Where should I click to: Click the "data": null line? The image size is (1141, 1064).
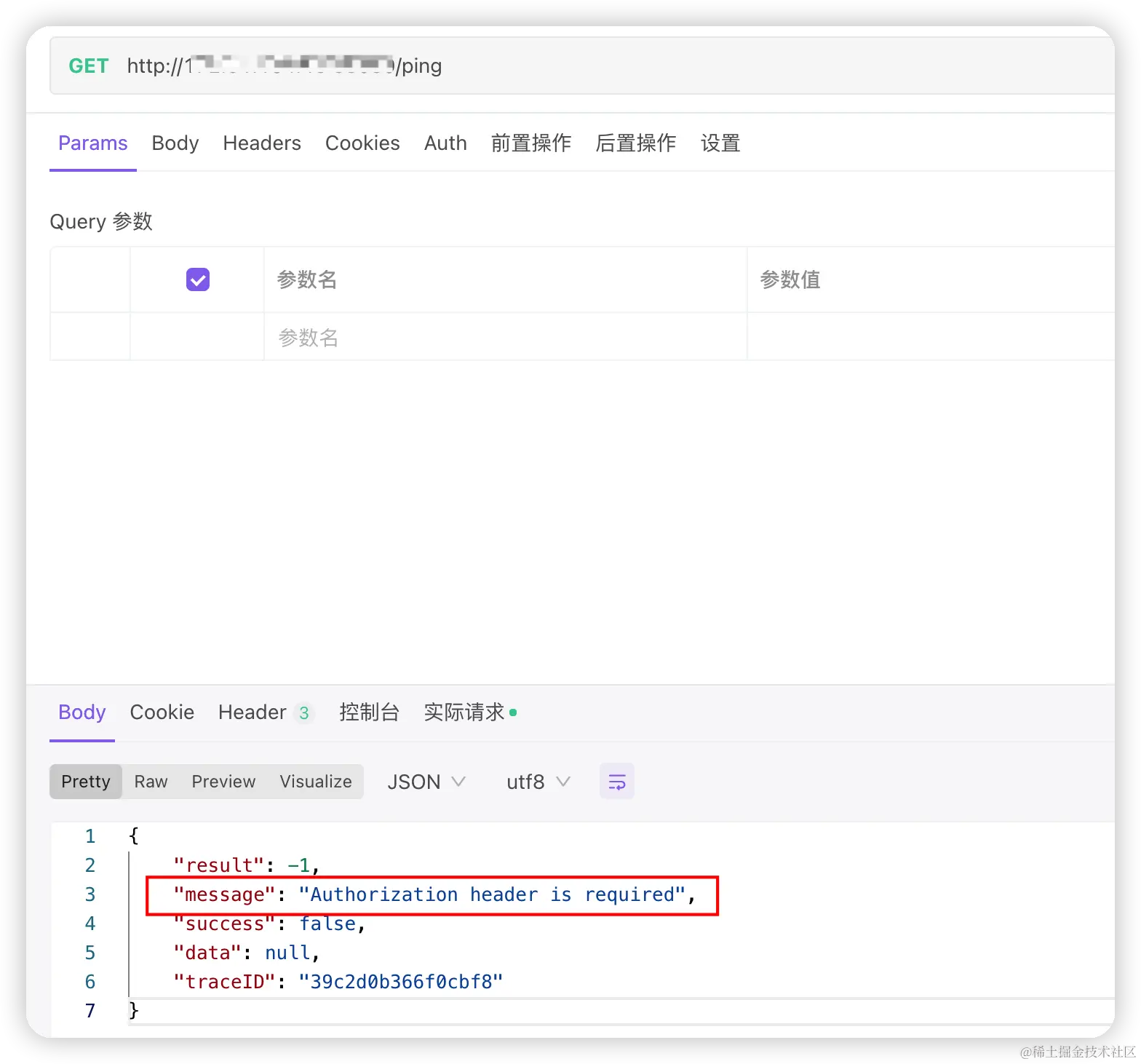(247, 953)
